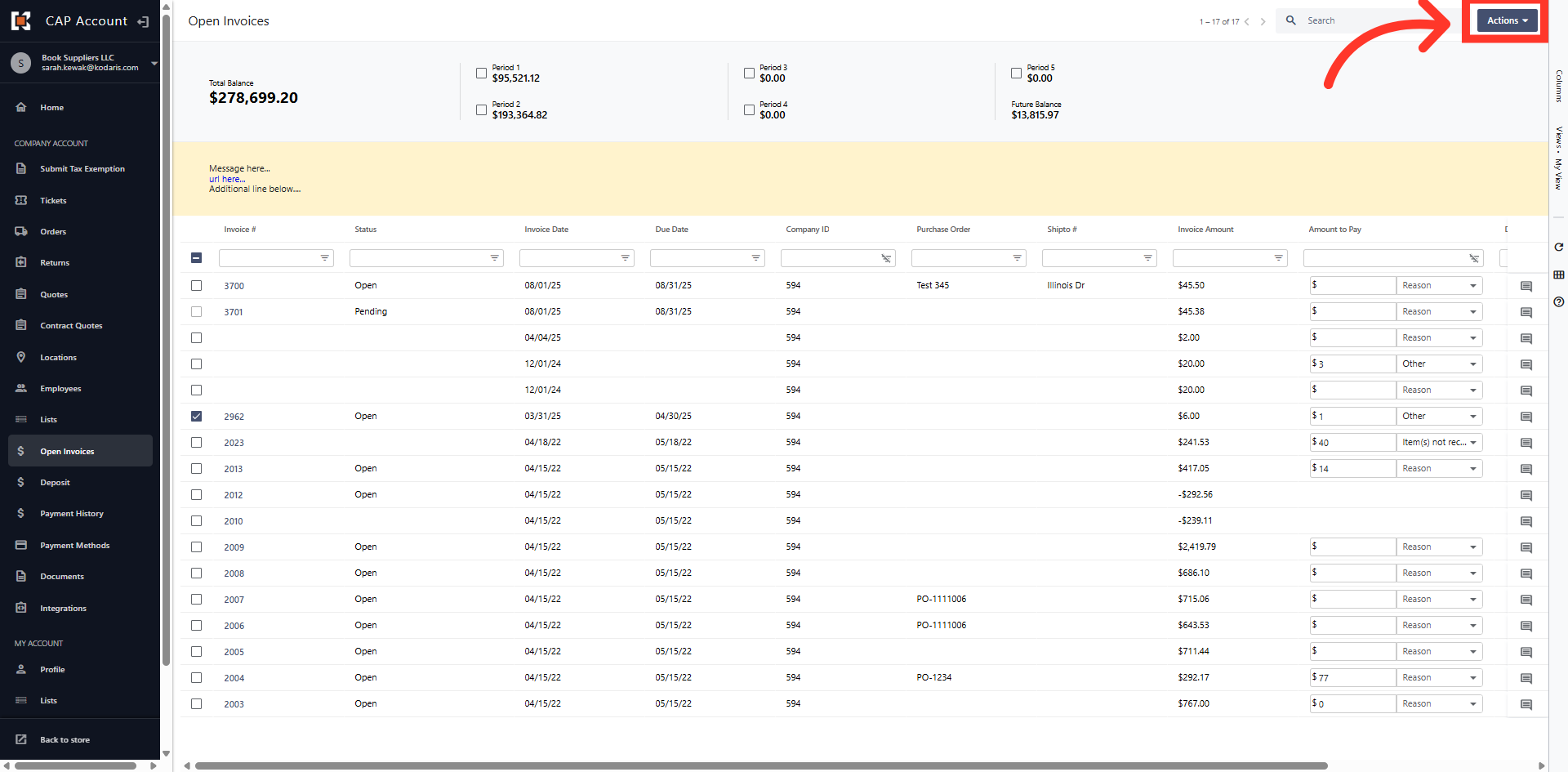Select checkbox for invoice 3700
The image size is (1568, 772).
196,285
